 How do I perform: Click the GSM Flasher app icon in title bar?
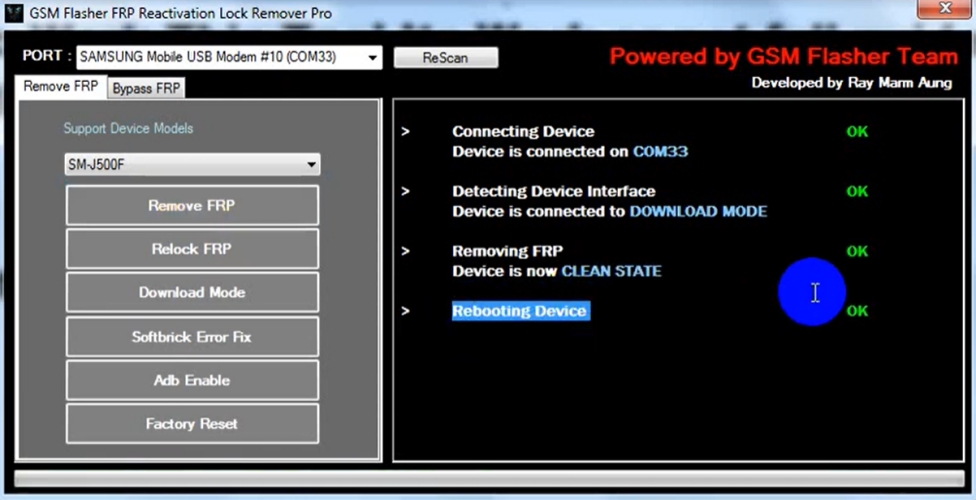click(14, 12)
